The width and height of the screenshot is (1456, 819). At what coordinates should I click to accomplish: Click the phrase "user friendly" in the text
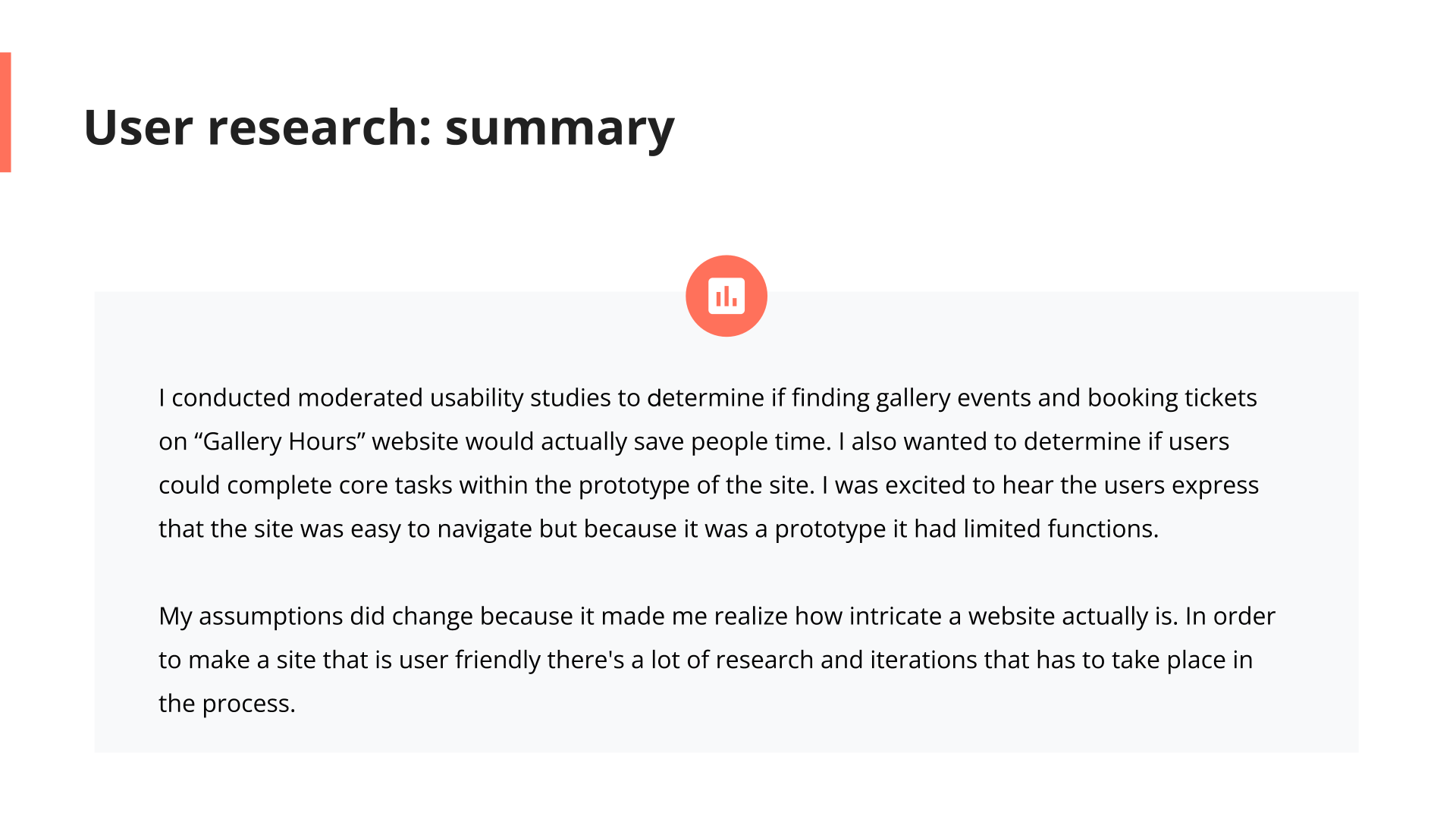click(469, 660)
